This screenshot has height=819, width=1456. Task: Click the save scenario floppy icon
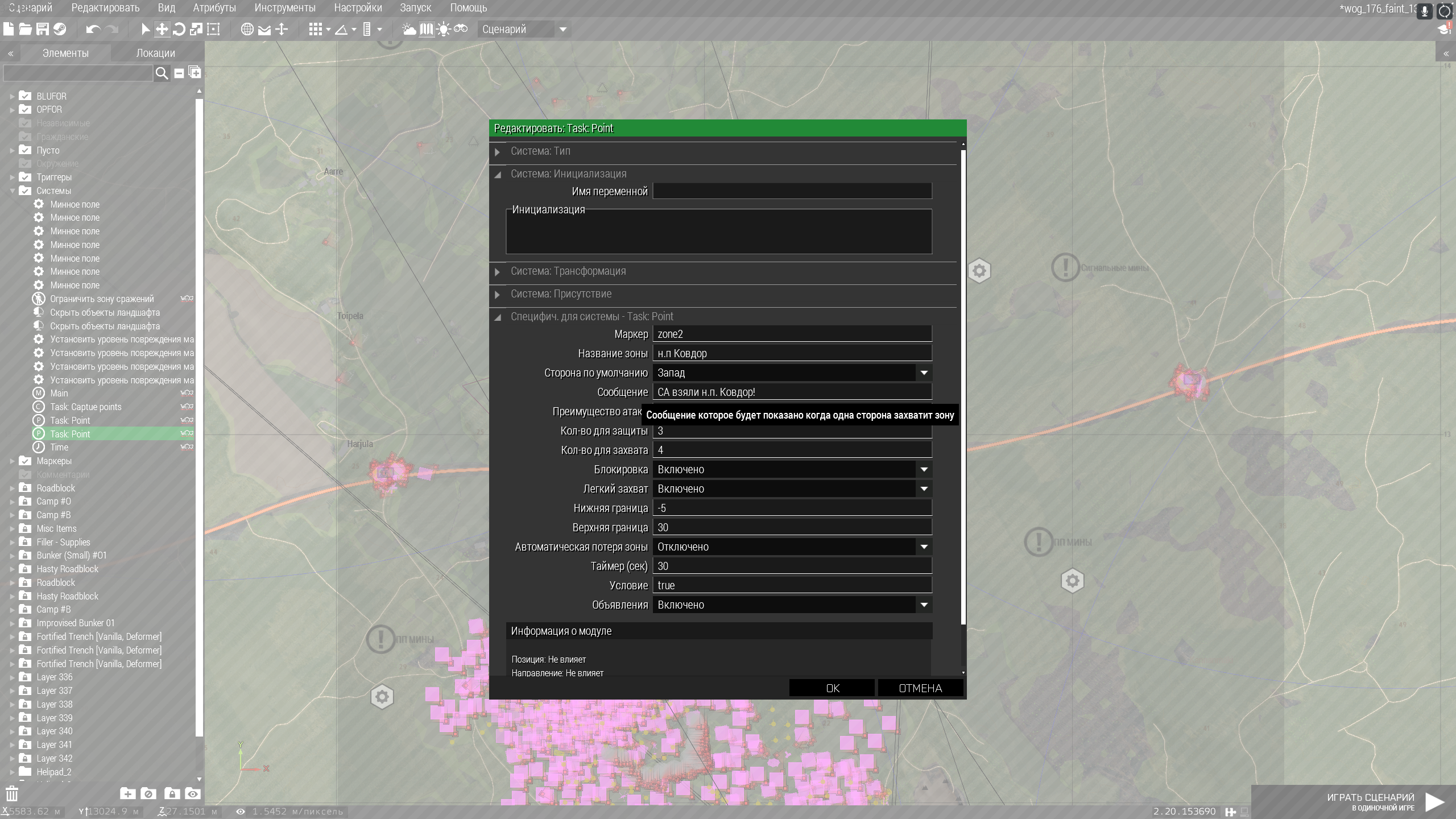43,29
